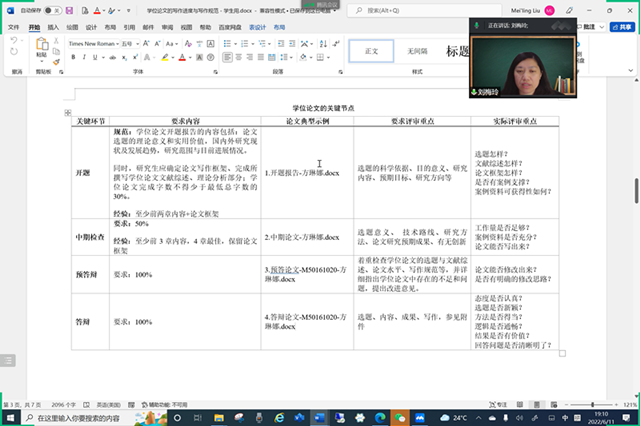Apply bold formatting with B icon
Viewport: 640px width, 426px height.
click(72, 58)
